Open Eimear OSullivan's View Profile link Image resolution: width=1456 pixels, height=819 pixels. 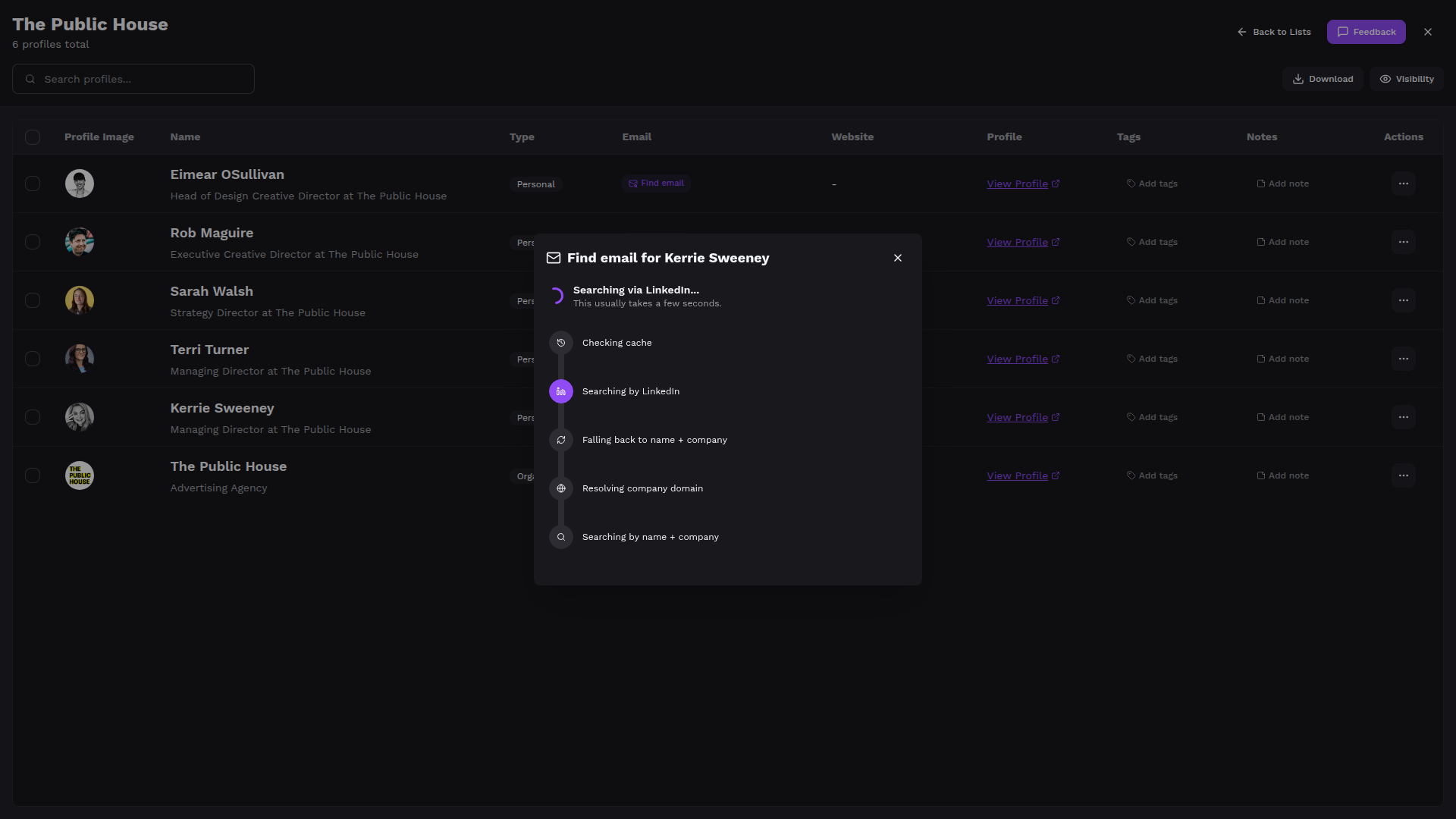click(x=1023, y=184)
